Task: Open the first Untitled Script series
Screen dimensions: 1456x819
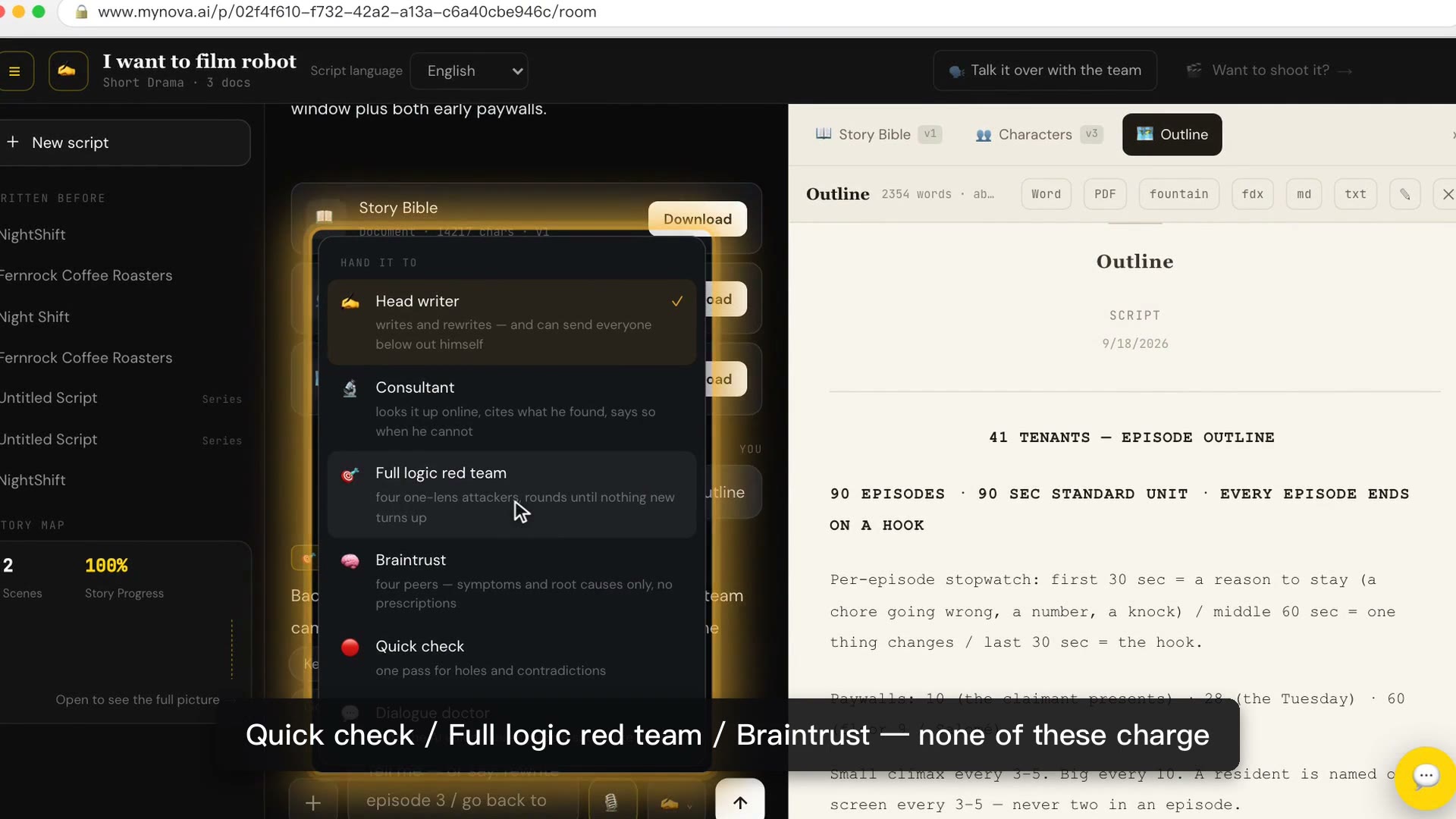Action: (121, 398)
